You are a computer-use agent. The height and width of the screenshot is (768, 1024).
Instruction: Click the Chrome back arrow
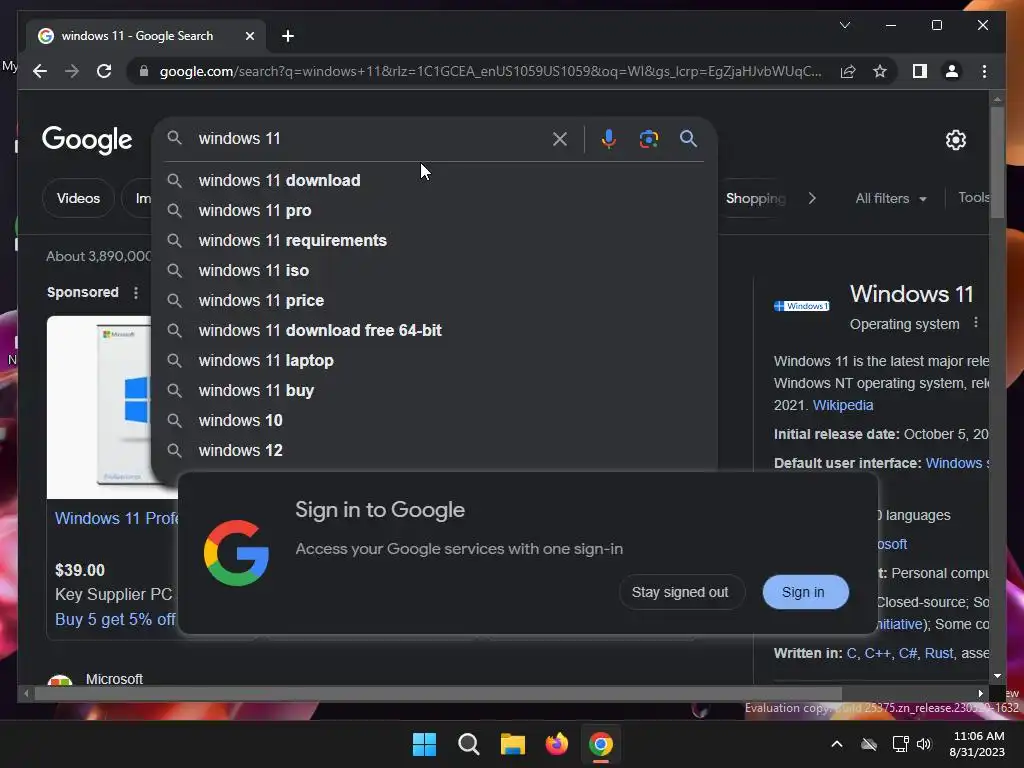point(40,71)
